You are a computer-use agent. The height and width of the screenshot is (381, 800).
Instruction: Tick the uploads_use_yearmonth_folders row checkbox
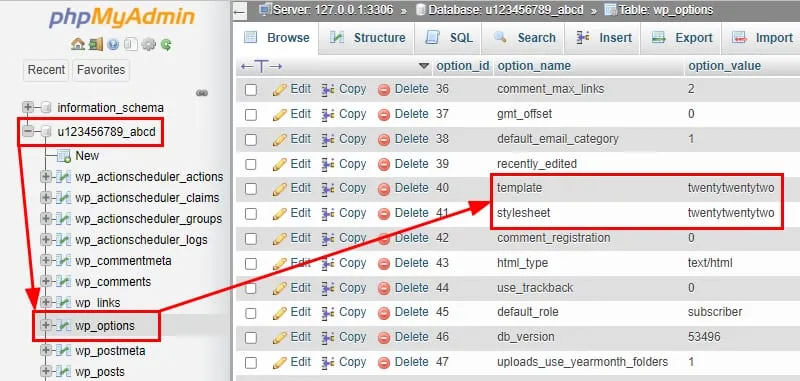(x=251, y=363)
